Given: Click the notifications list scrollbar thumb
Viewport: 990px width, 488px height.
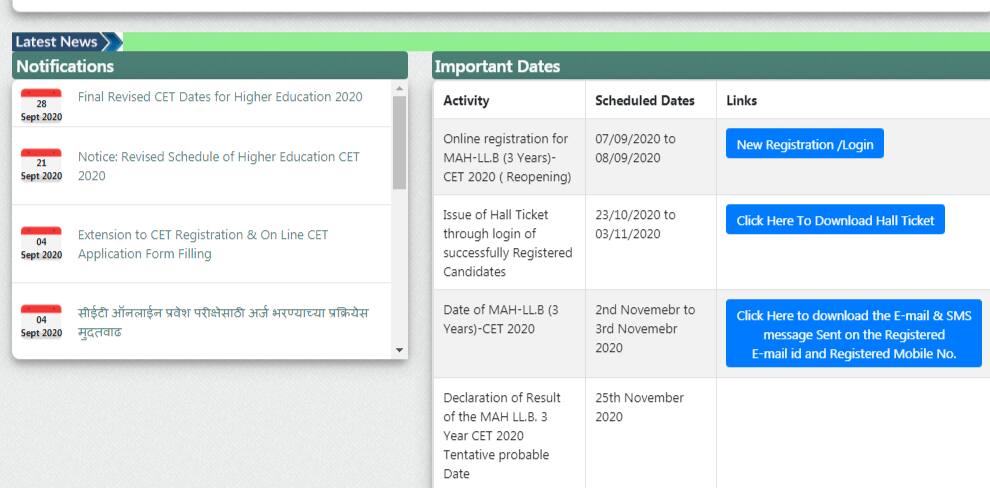Looking at the screenshot, I should pyautogui.click(x=400, y=140).
